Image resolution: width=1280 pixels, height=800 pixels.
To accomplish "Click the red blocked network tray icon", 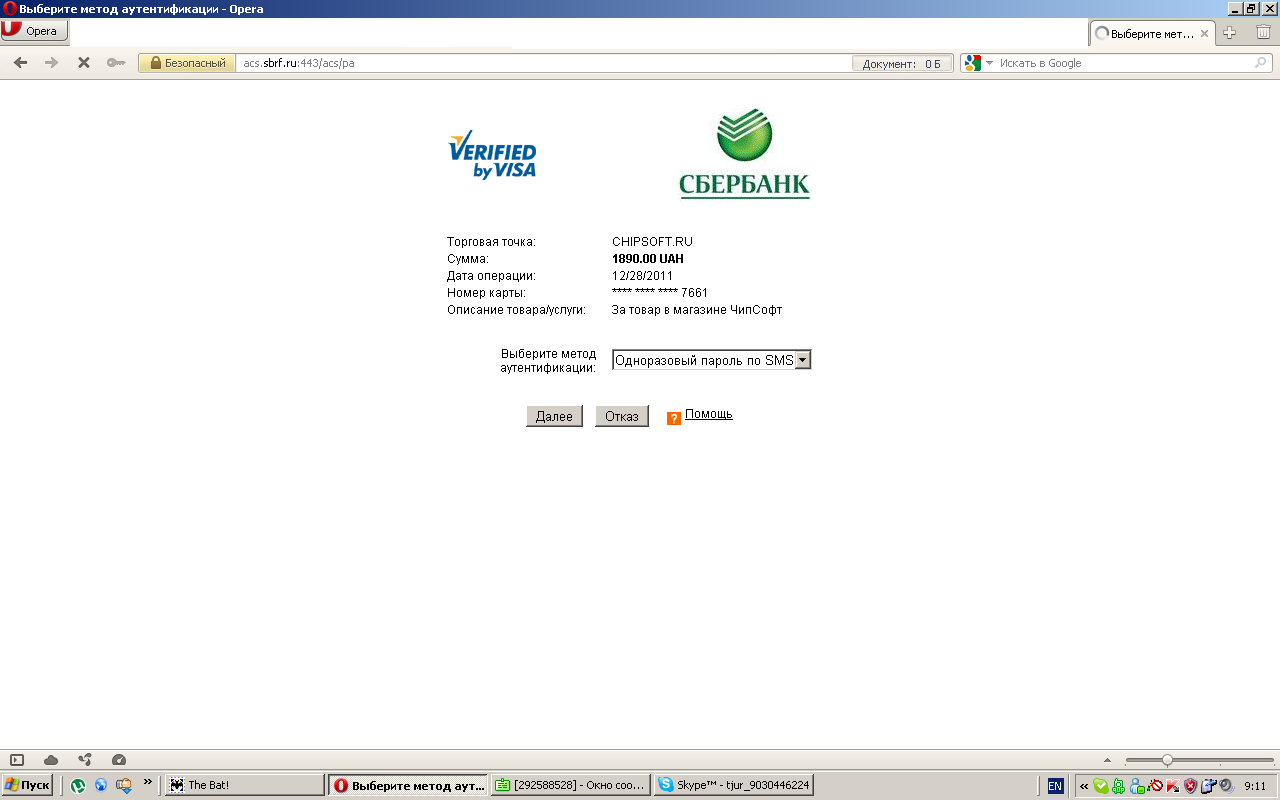I will pos(1156,786).
